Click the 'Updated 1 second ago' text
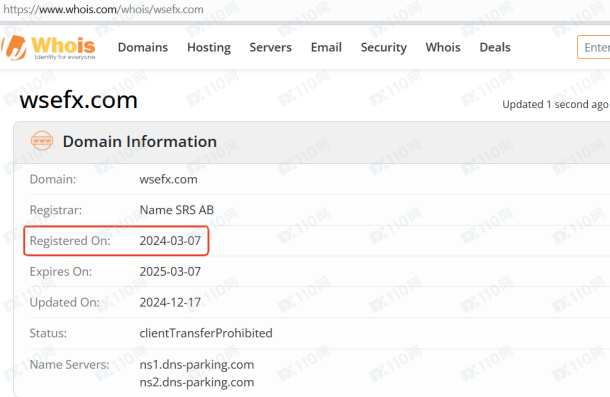 [x=555, y=104]
